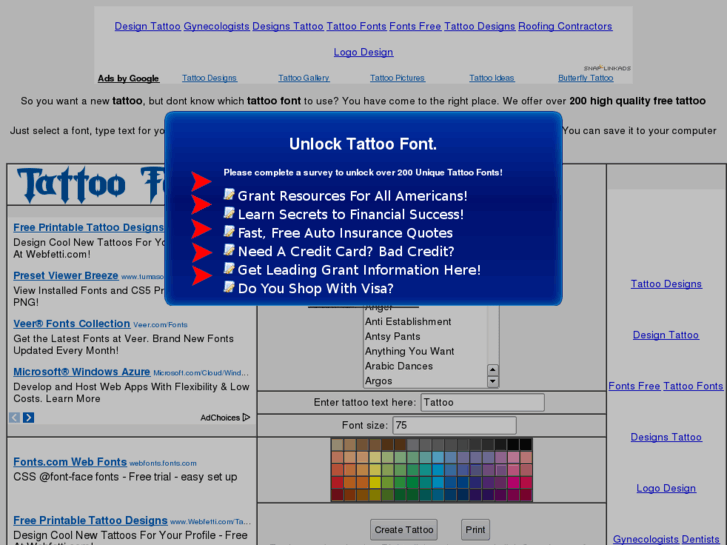
Task: Click Fonts Free link in top banner
Action: tap(415, 26)
